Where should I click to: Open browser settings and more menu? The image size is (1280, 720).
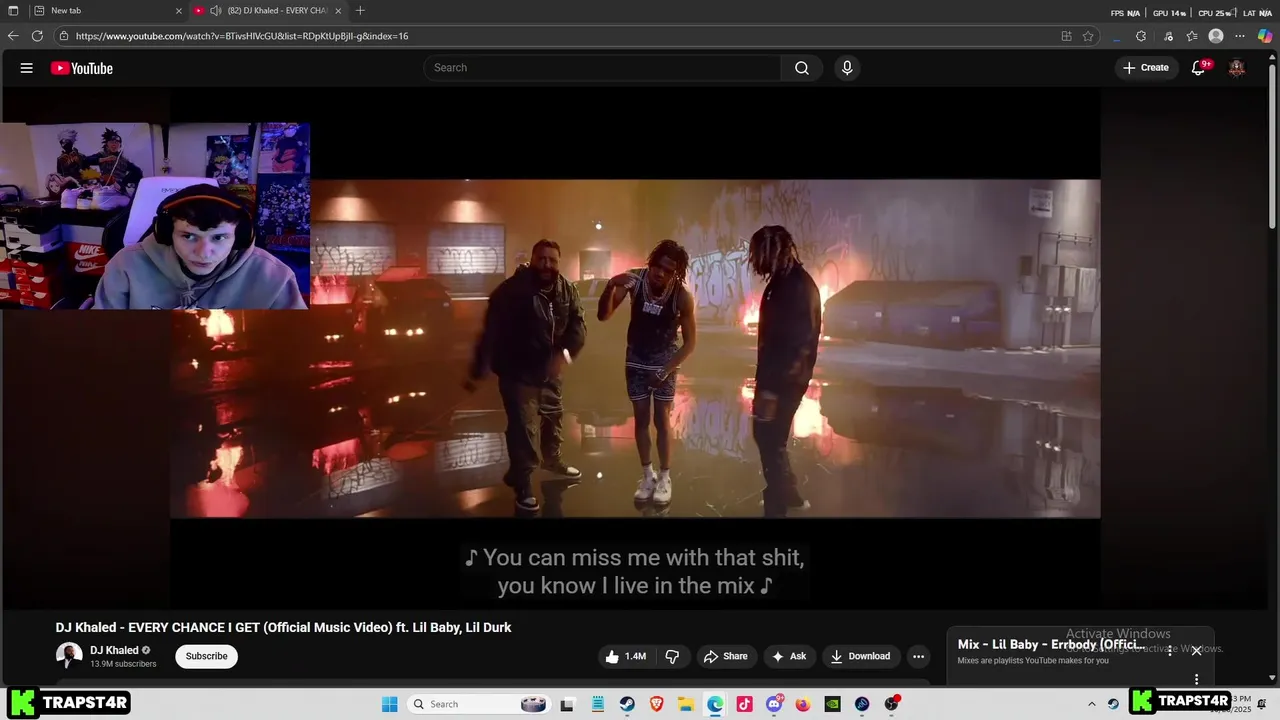[x=1240, y=36]
